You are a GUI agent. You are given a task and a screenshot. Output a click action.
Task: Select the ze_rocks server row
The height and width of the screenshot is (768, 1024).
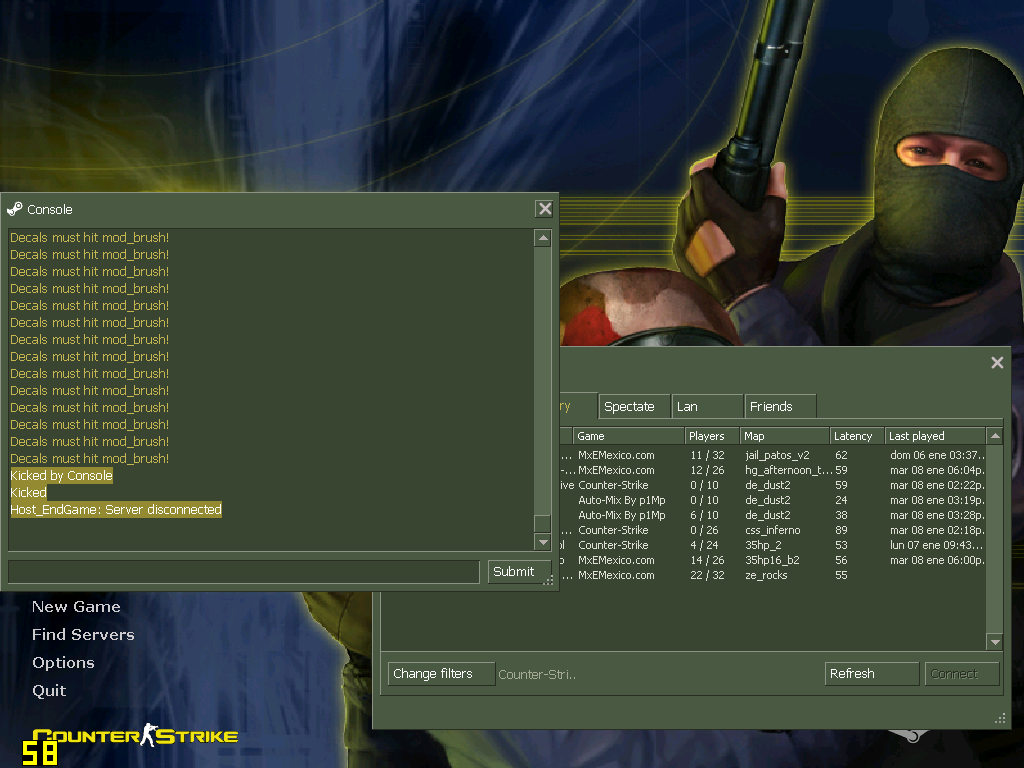[773, 575]
